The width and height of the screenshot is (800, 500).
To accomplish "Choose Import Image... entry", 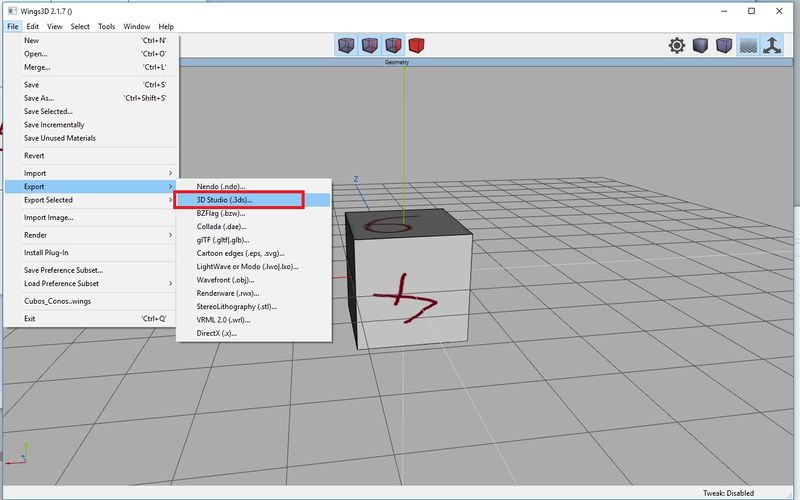I will [x=91, y=217].
